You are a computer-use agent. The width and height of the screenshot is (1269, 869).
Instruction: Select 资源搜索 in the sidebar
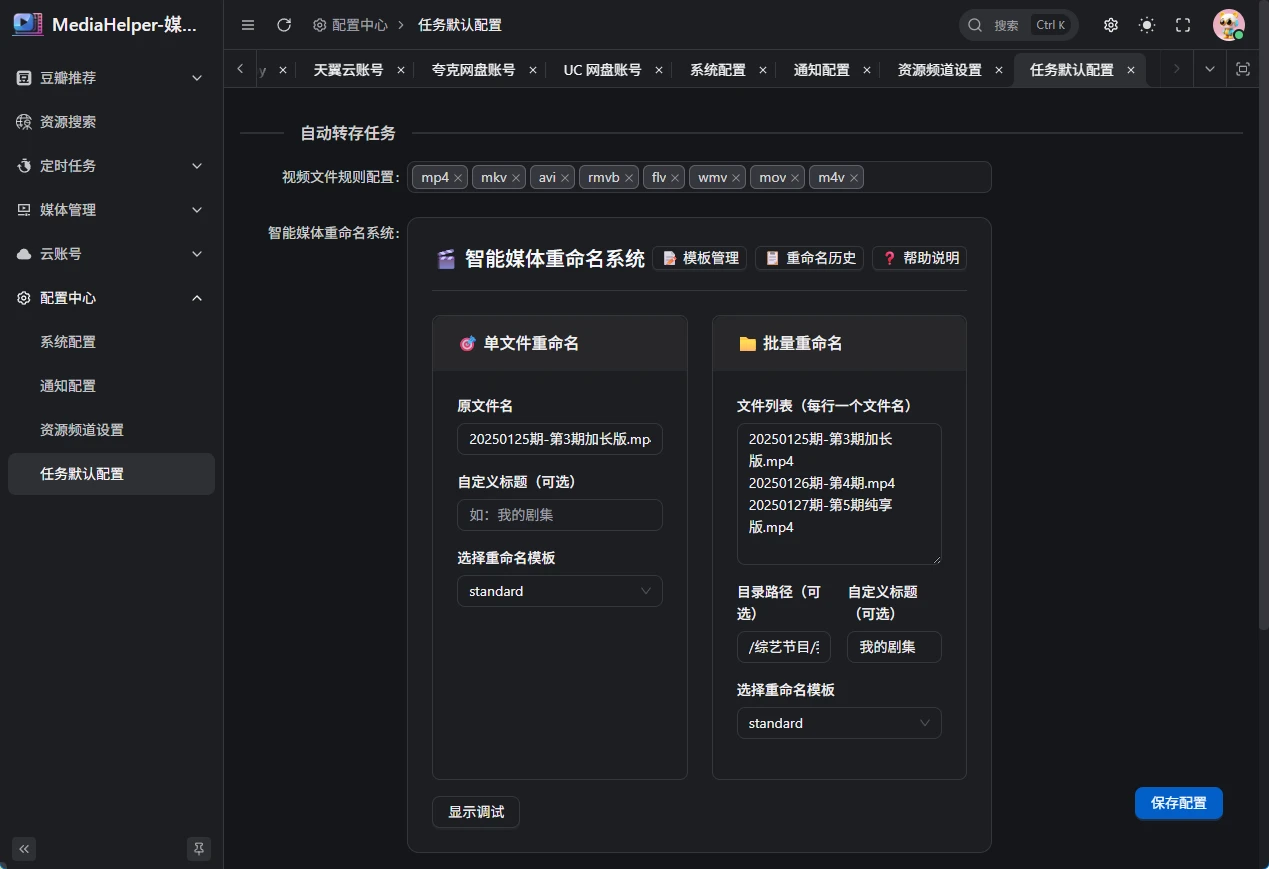[x=68, y=122]
